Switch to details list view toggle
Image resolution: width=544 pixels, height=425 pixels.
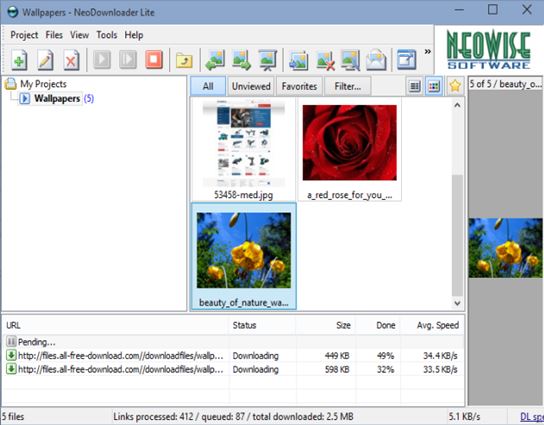coord(414,86)
